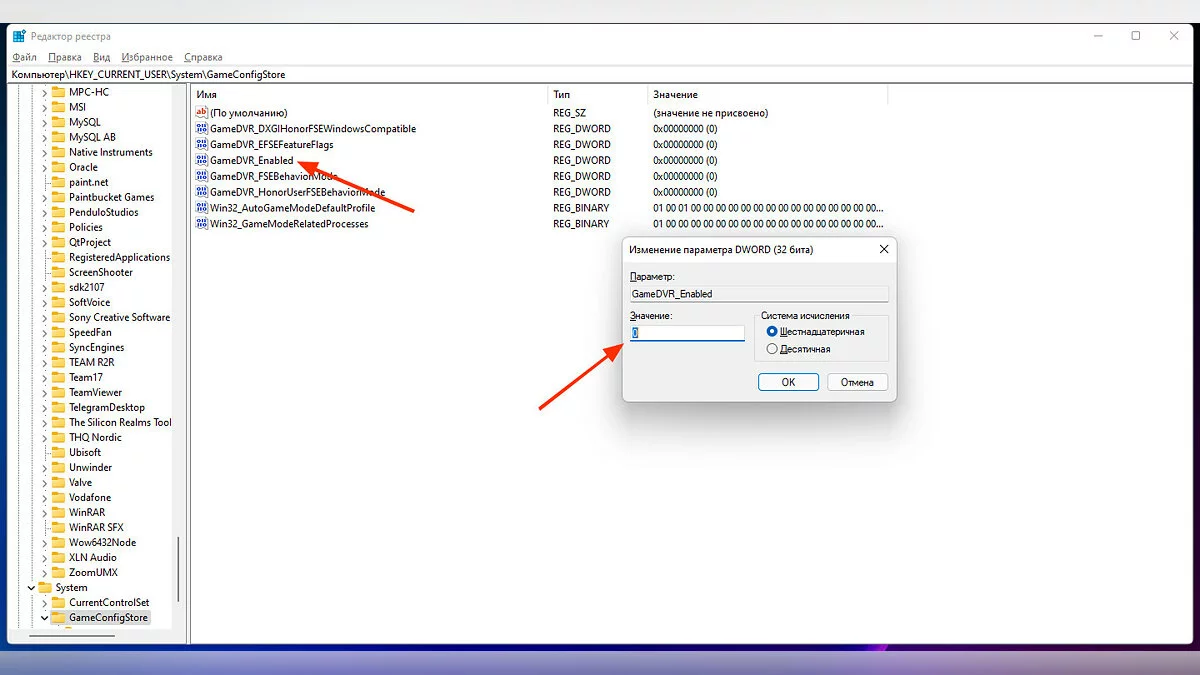The height and width of the screenshot is (675, 1200).
Task: Select The Silicon Realms Tool tree item
Action: pos(120,422)
